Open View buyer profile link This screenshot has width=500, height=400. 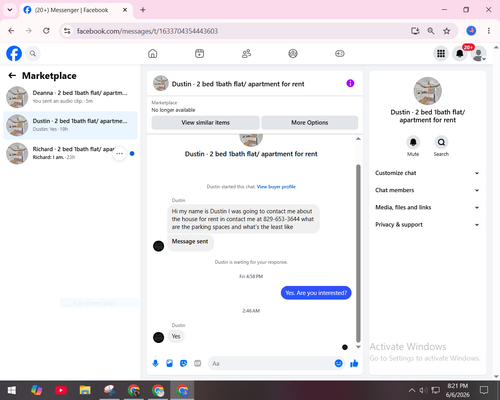click(276, 187)
